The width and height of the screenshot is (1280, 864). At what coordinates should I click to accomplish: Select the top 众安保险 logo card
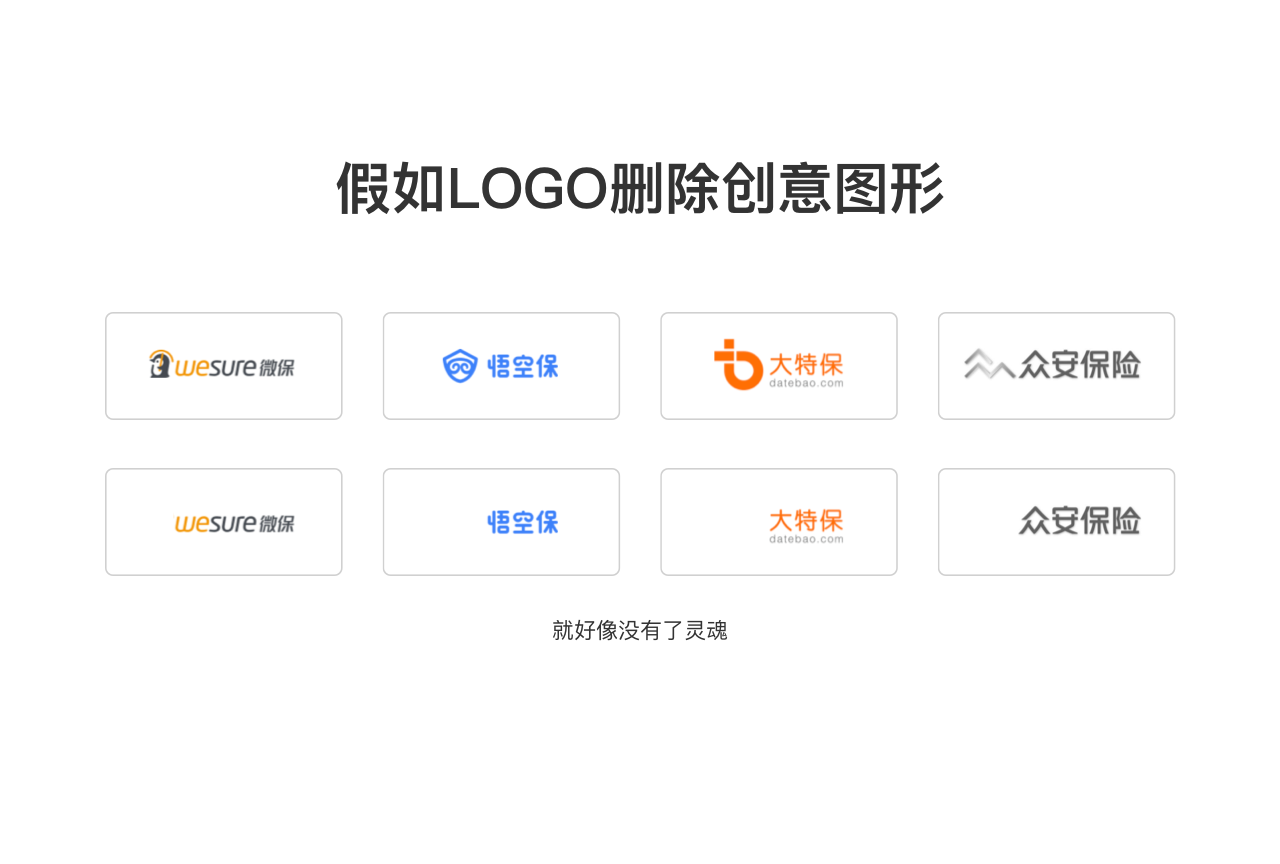1056,366
